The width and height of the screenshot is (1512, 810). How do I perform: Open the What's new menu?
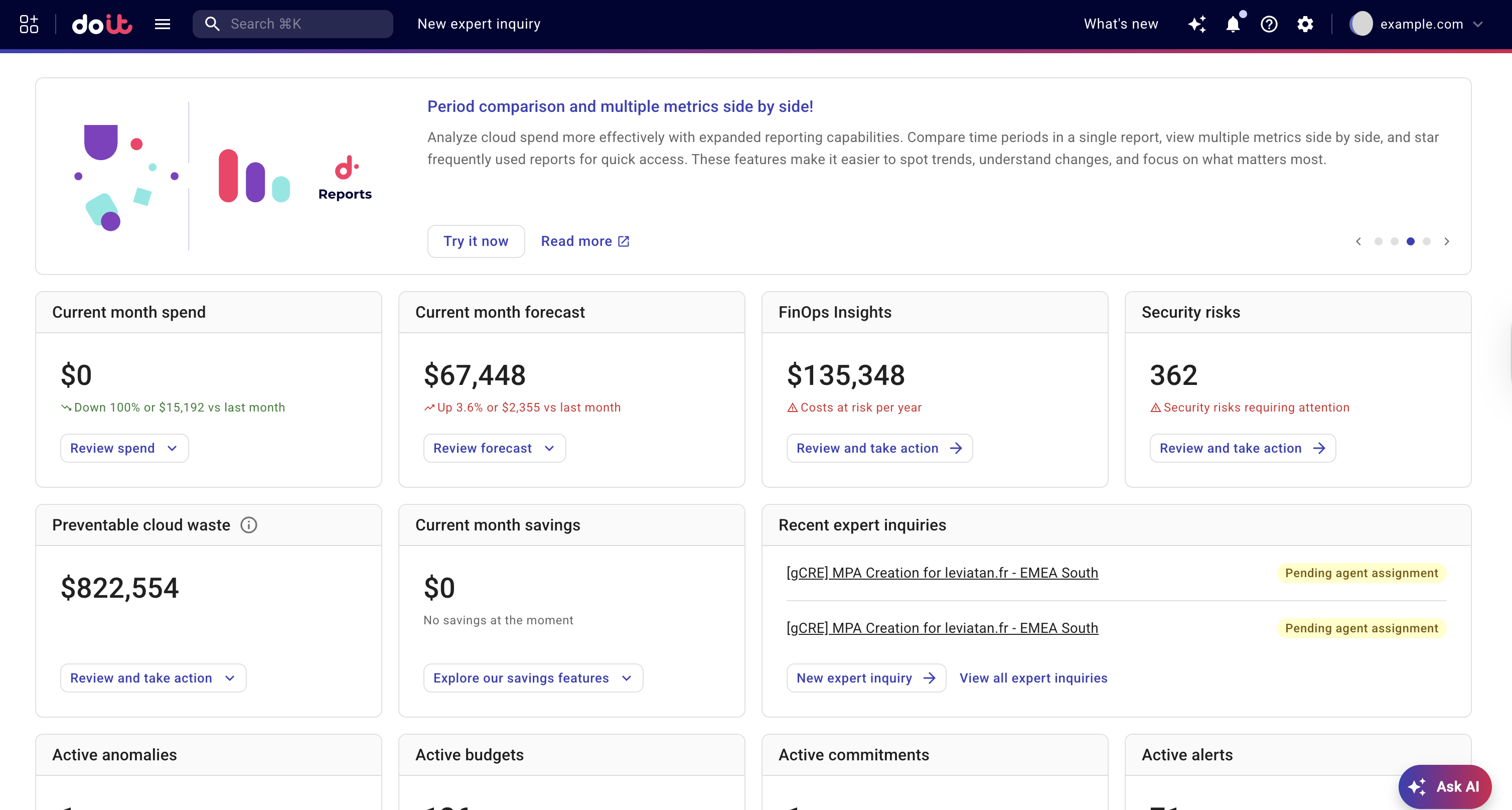1121,24
